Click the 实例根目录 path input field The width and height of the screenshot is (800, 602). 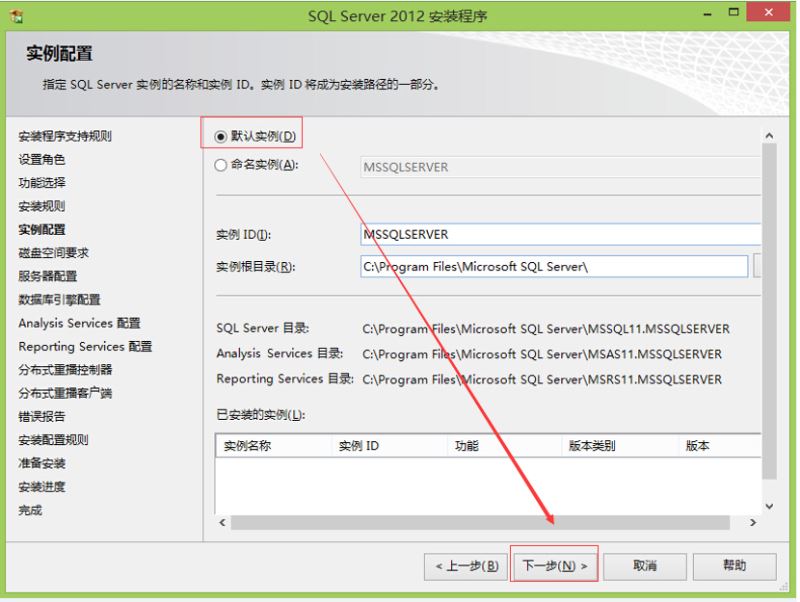pyautogui.click(x=554, y=266)
